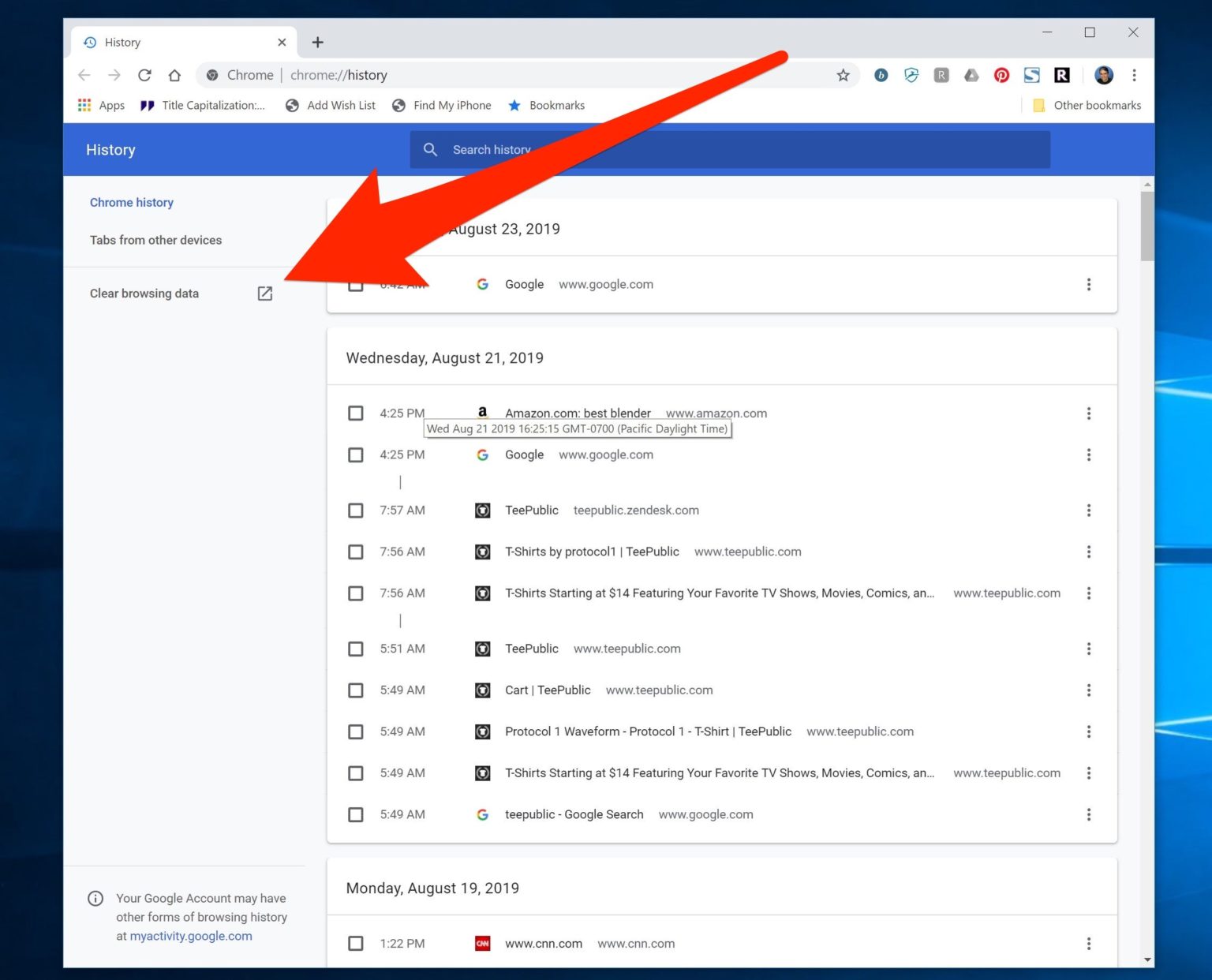The width and height of the screenshot is (1212, 980).
Task: Open Clear browsing data in a new tab
Action: tap(265, 293)
